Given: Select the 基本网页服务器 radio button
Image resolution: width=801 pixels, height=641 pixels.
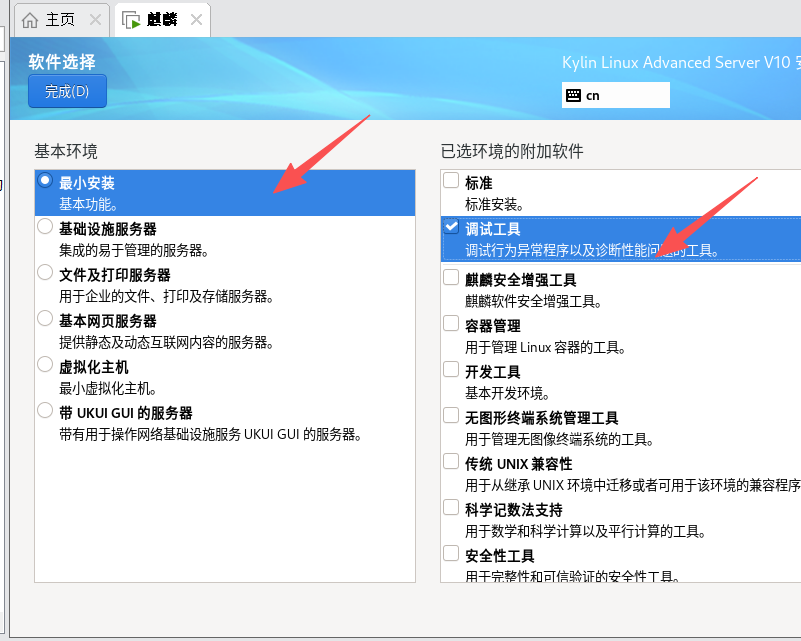Looking at the screenshot, I should point(45,318).
